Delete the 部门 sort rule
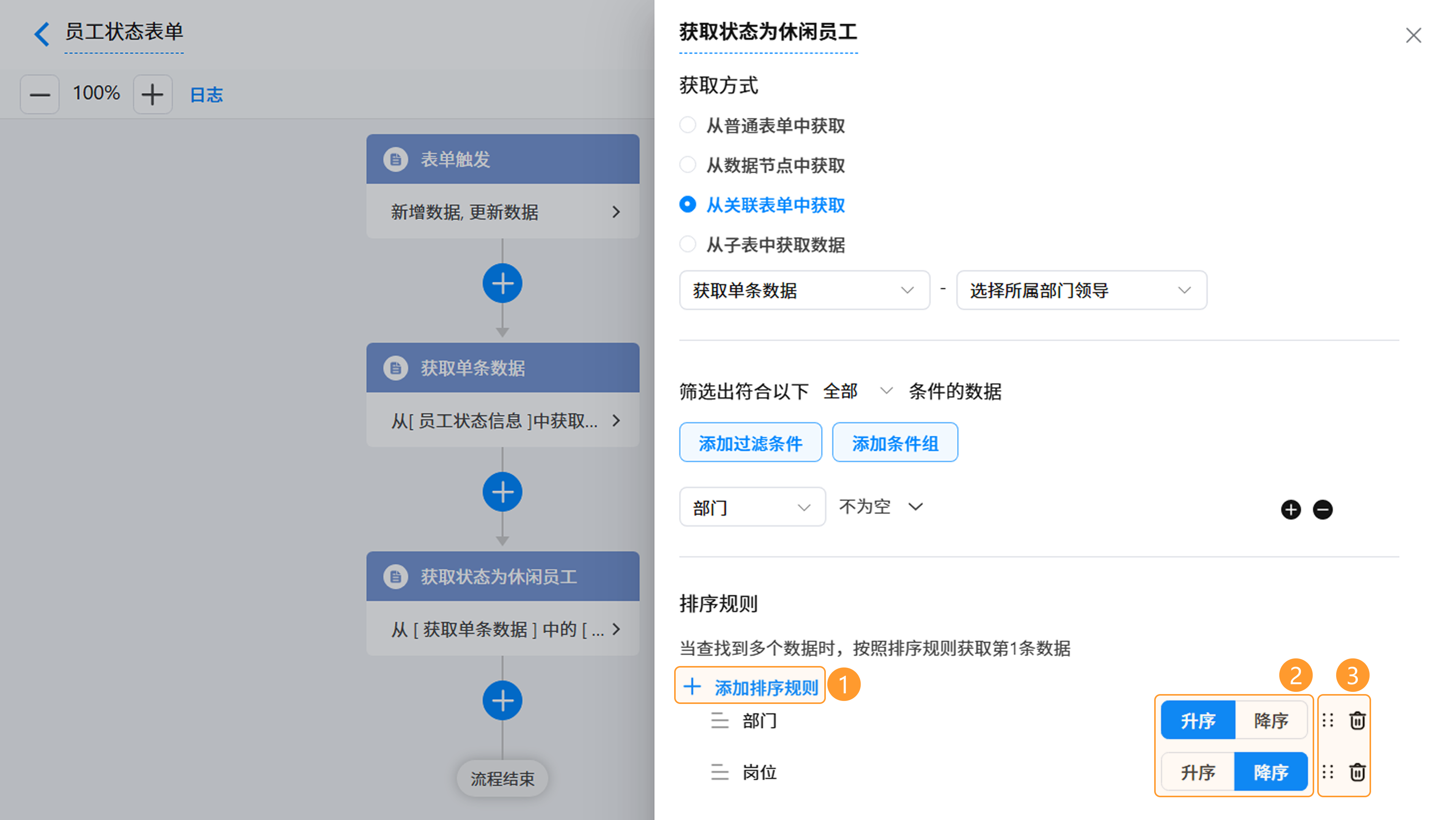 tap(1358, 721)
